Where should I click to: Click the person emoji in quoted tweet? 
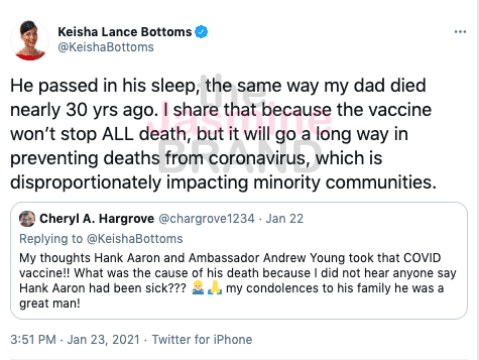[198, 288]
